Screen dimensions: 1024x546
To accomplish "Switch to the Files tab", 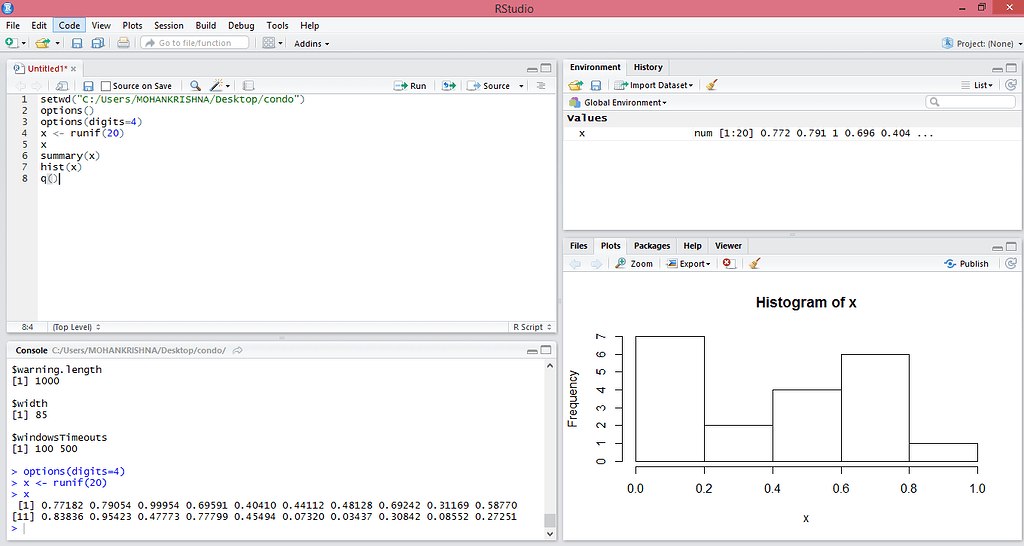I will pos(579,246).
